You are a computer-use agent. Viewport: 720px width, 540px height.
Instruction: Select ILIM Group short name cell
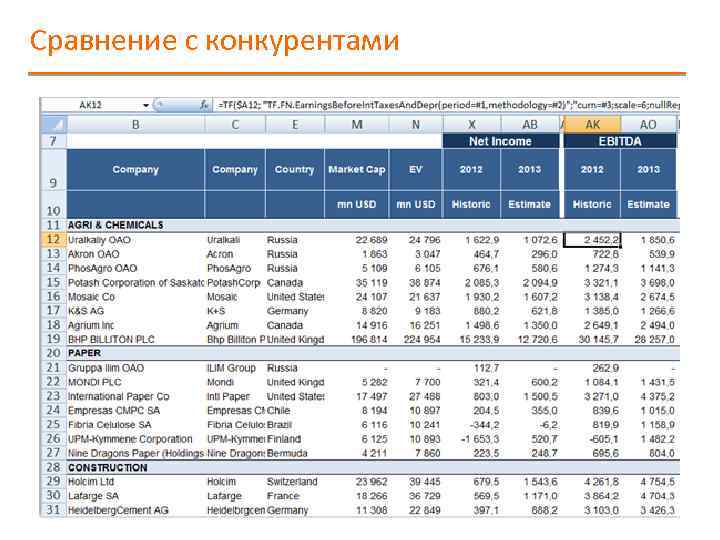(235, 368)
